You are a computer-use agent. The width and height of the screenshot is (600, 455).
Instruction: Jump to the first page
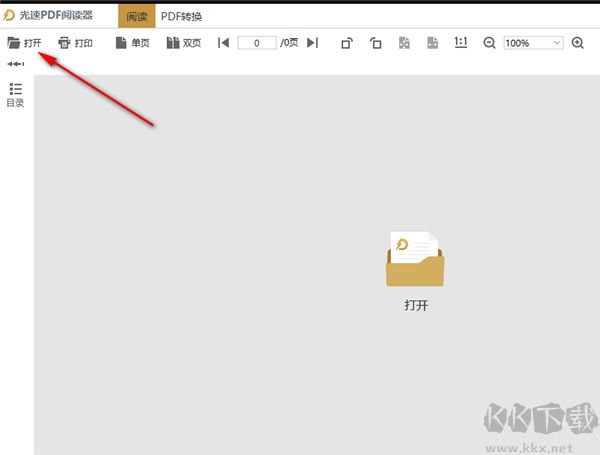tap(223, 42)
